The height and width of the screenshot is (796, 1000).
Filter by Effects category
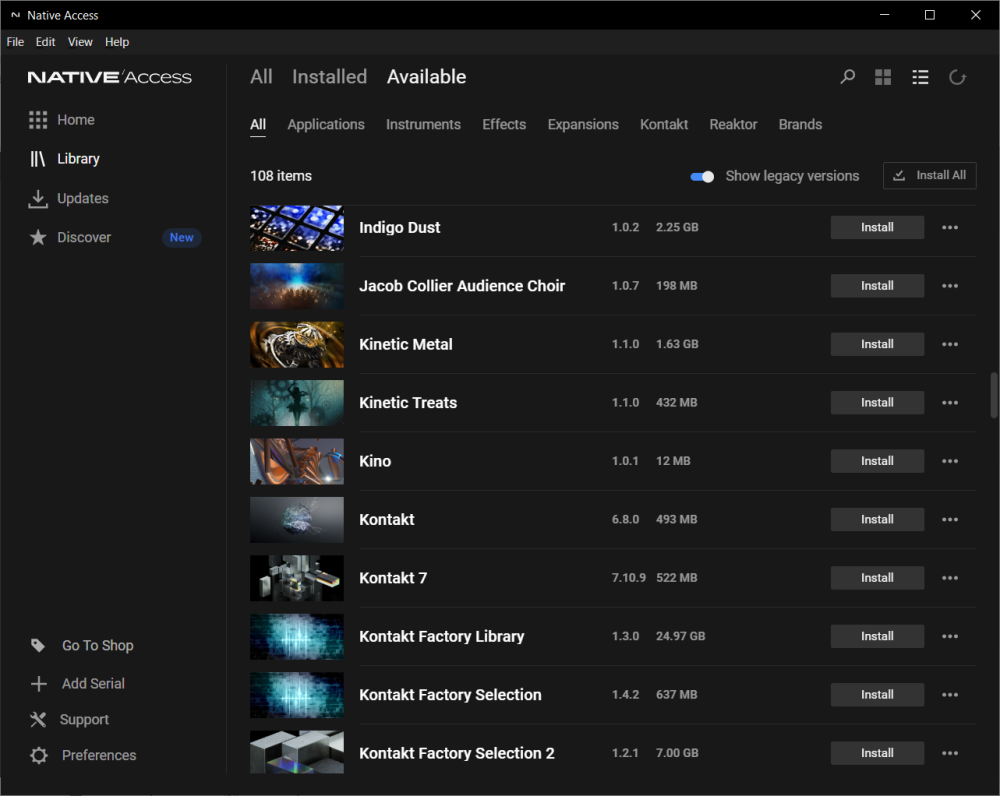[x=504, y=124]
